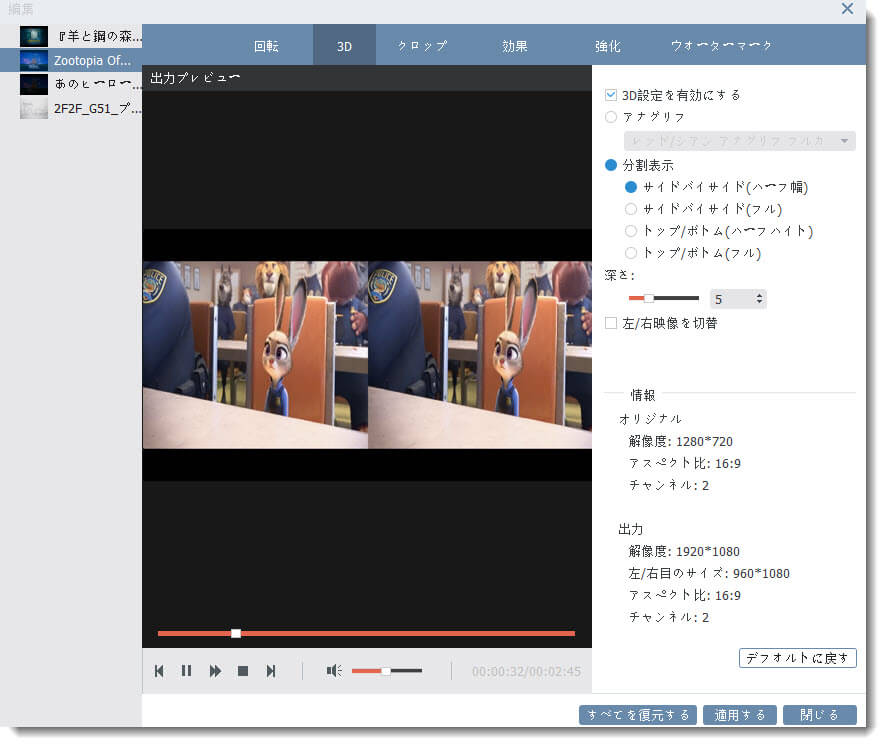Select the 『羊と鋼の森 video item

click(71, 36)
